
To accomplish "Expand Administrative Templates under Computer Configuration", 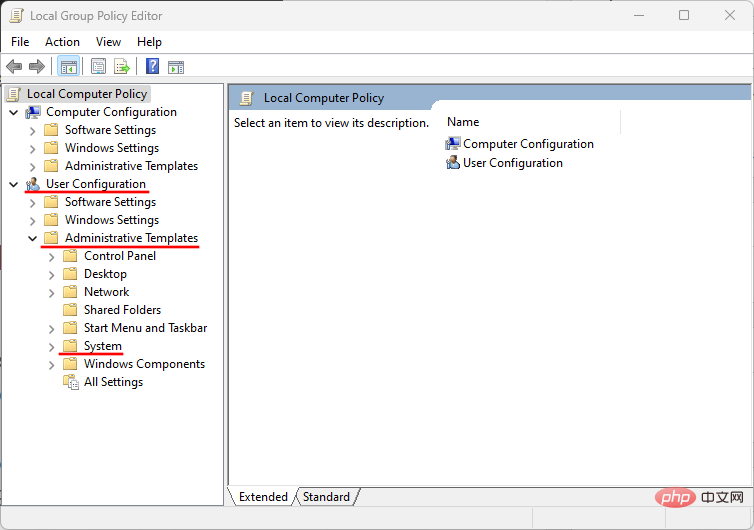I will click(32, 167).
